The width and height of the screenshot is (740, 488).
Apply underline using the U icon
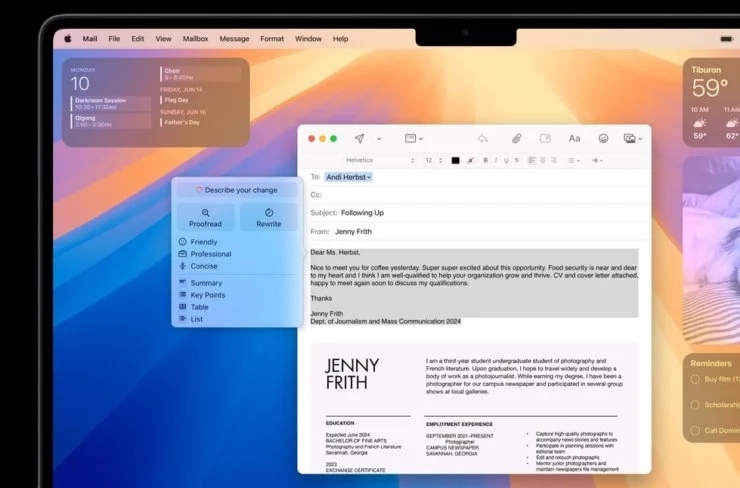[506, 160]
